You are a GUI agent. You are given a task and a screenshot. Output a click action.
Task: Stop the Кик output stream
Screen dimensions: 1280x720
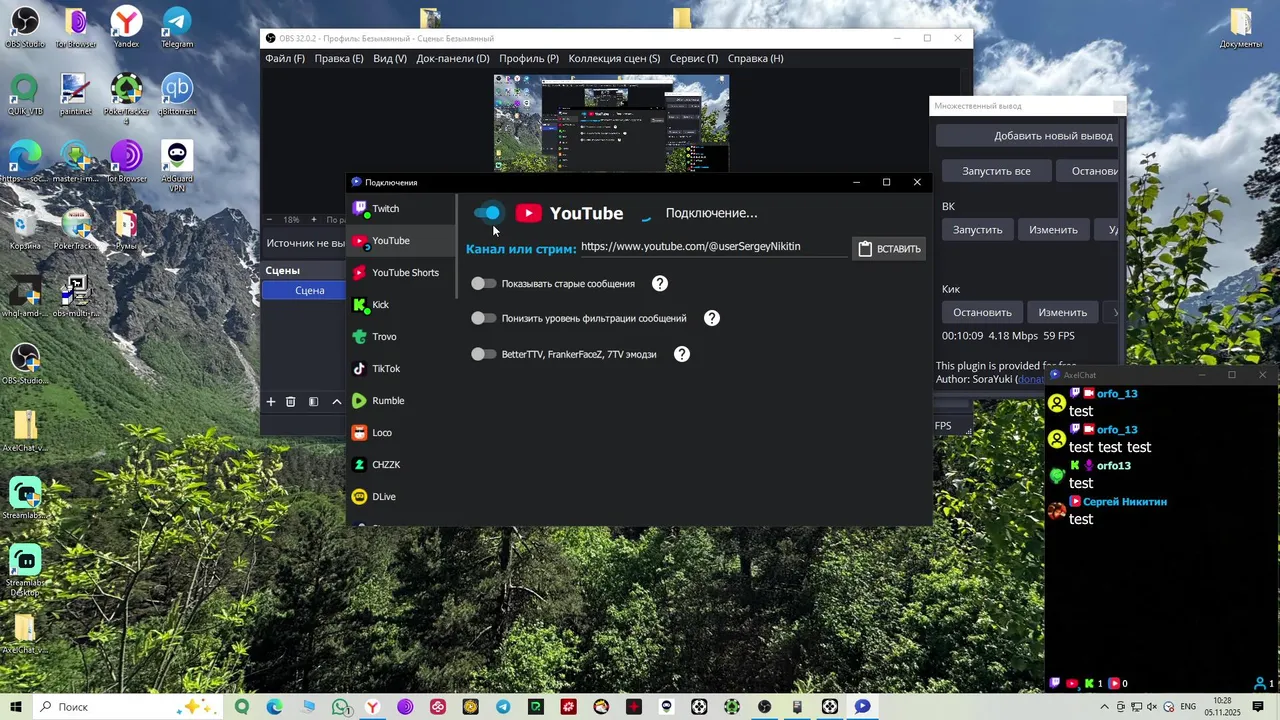coord(982,312)
